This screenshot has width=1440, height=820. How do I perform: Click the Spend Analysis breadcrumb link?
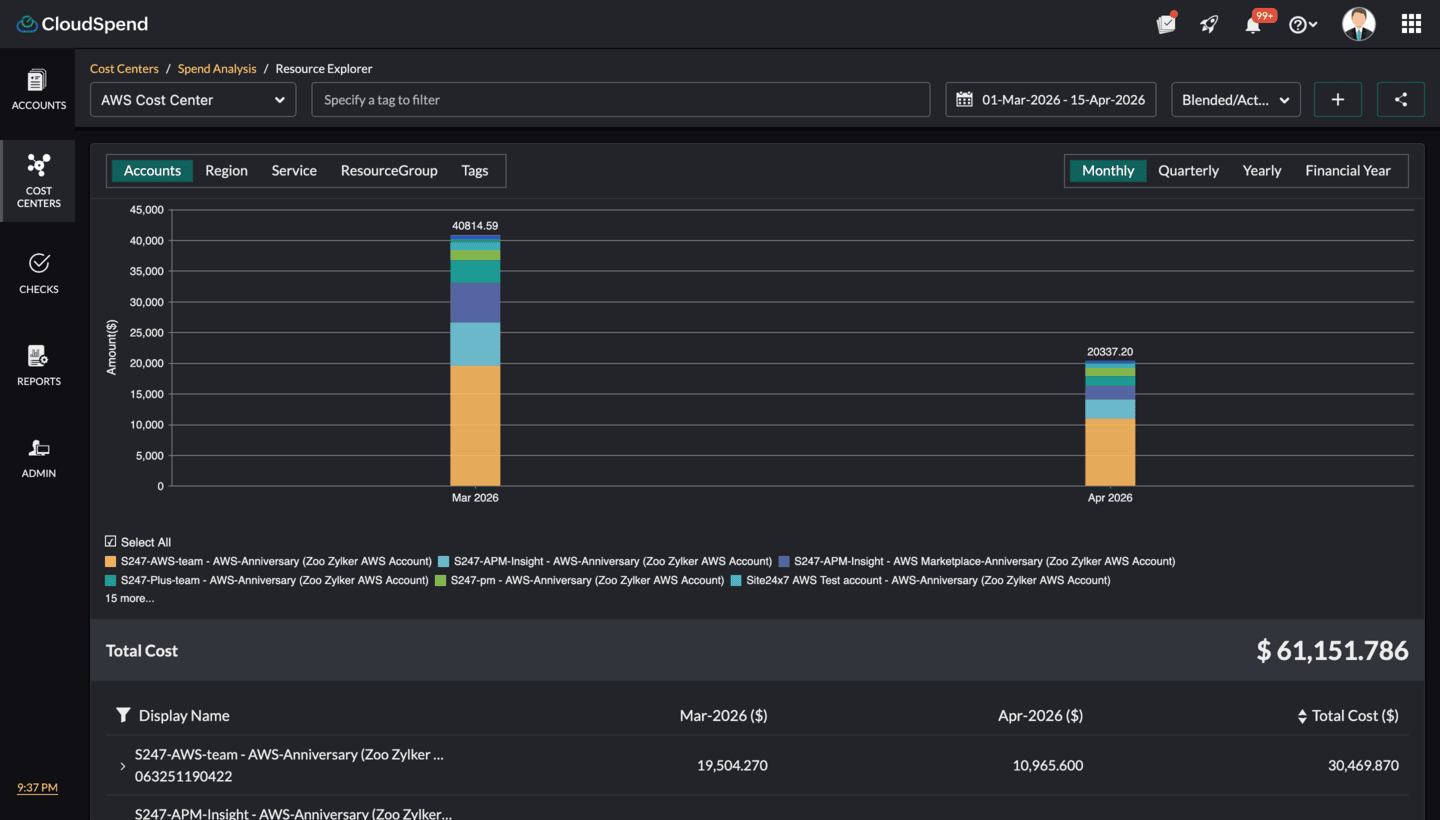tap(217, 69)
